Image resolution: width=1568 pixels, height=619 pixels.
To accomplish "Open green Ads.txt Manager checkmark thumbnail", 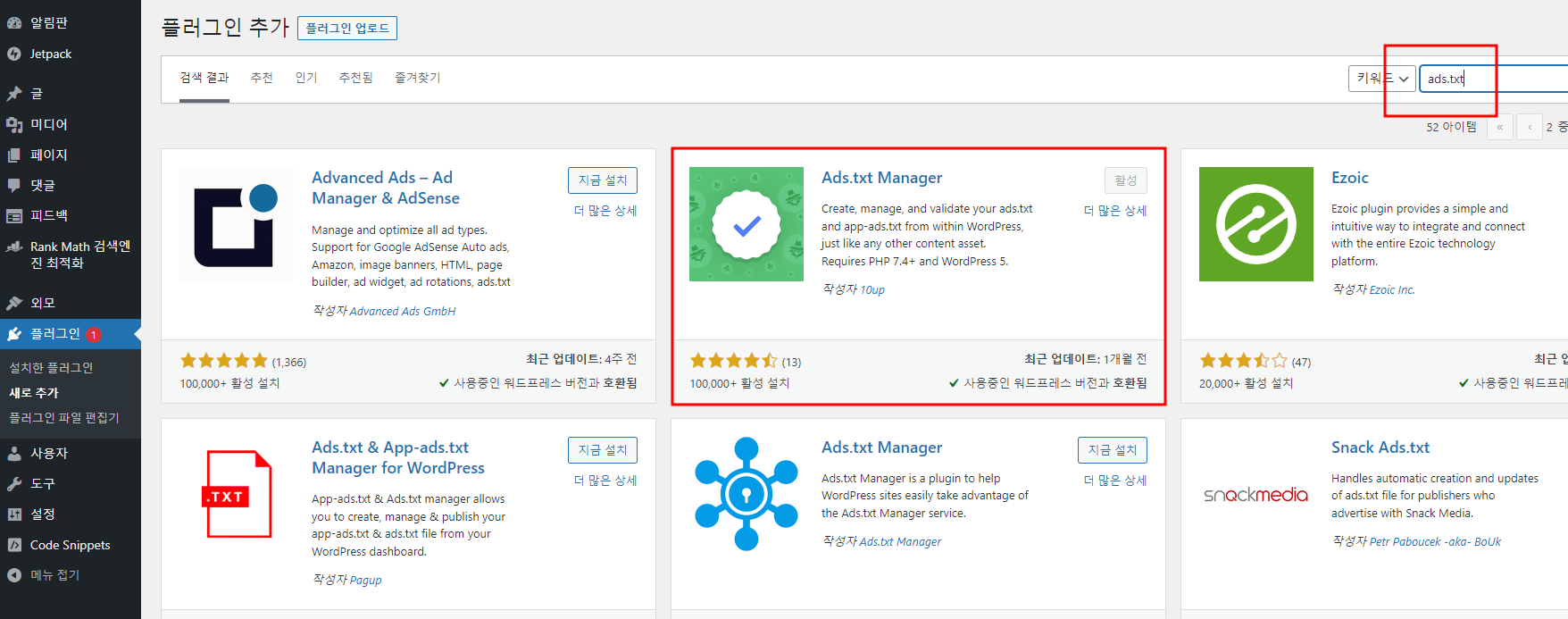I will tap(746, 224).
